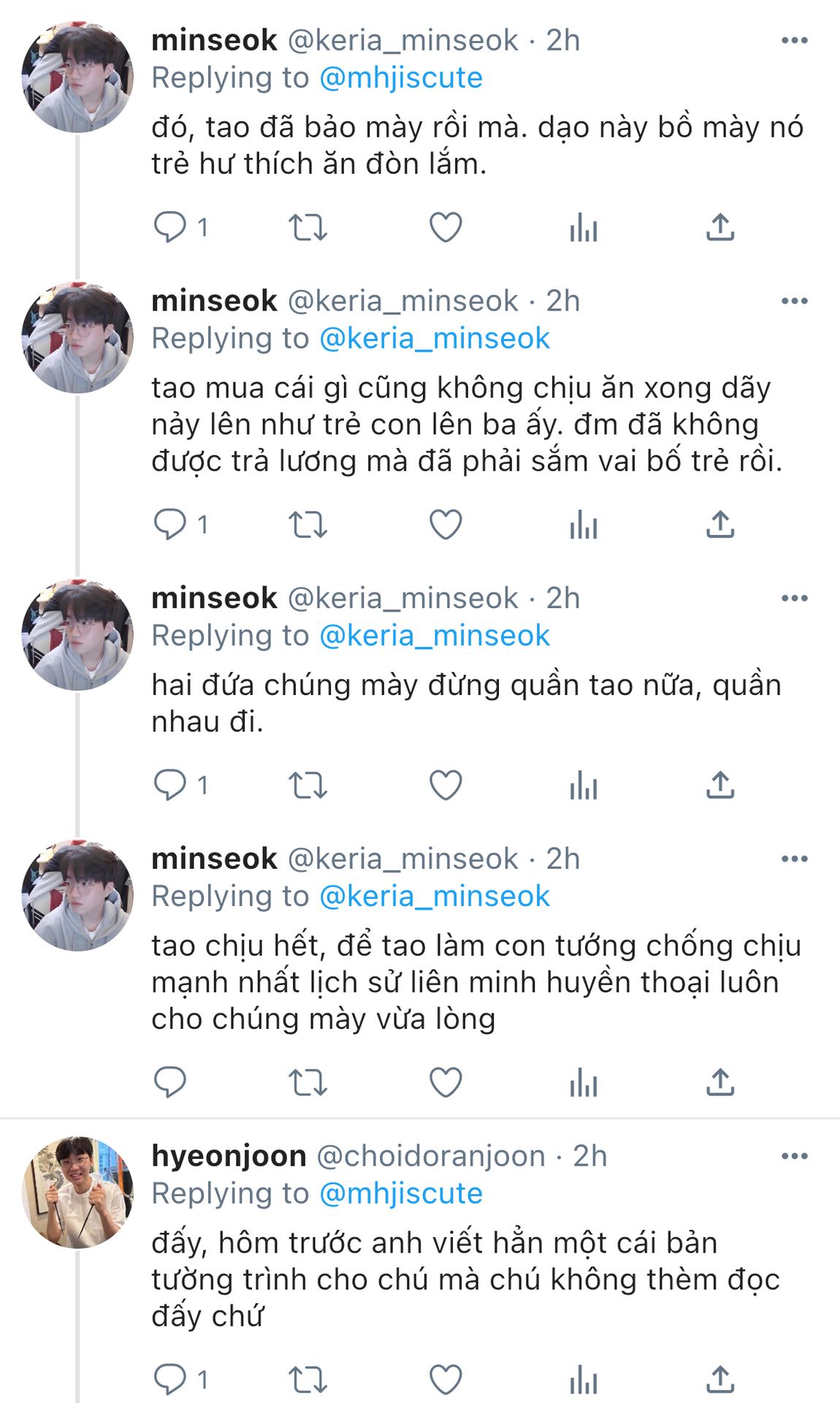Share the 'tao mua cái gì' tweet
This screenshot has width=840, height=1403.
click(x=720, y=525)
